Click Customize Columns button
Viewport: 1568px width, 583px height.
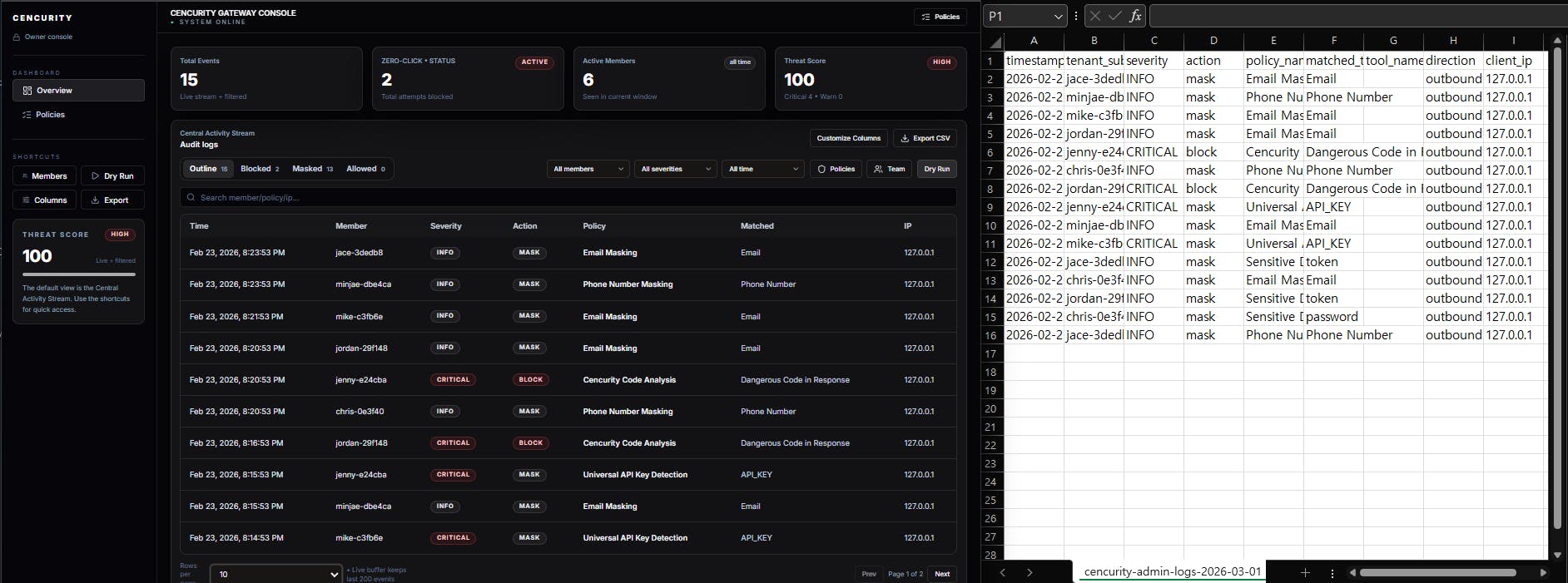pyautogui.click(x=848, y=138)
